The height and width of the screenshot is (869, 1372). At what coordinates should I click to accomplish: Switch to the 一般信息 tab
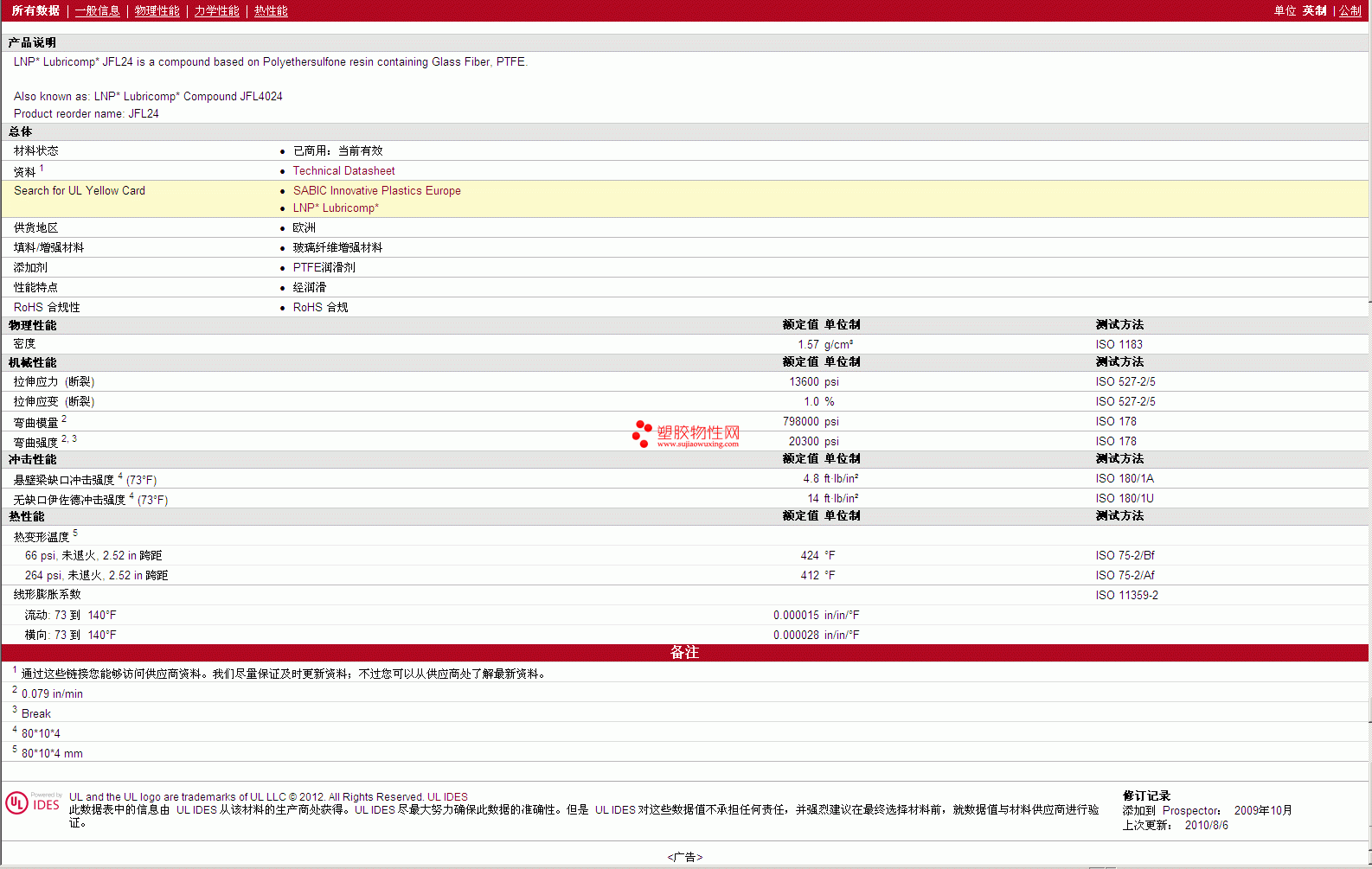tap(97, 10)
